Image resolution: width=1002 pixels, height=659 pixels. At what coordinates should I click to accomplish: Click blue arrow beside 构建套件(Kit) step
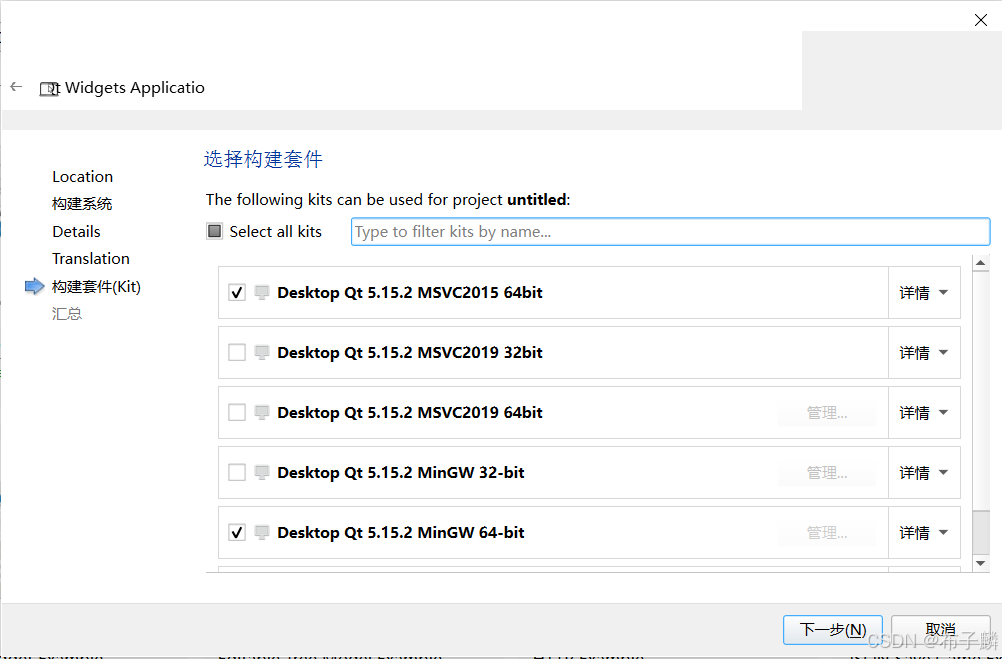pyautogui.click(x=35, y=286)
